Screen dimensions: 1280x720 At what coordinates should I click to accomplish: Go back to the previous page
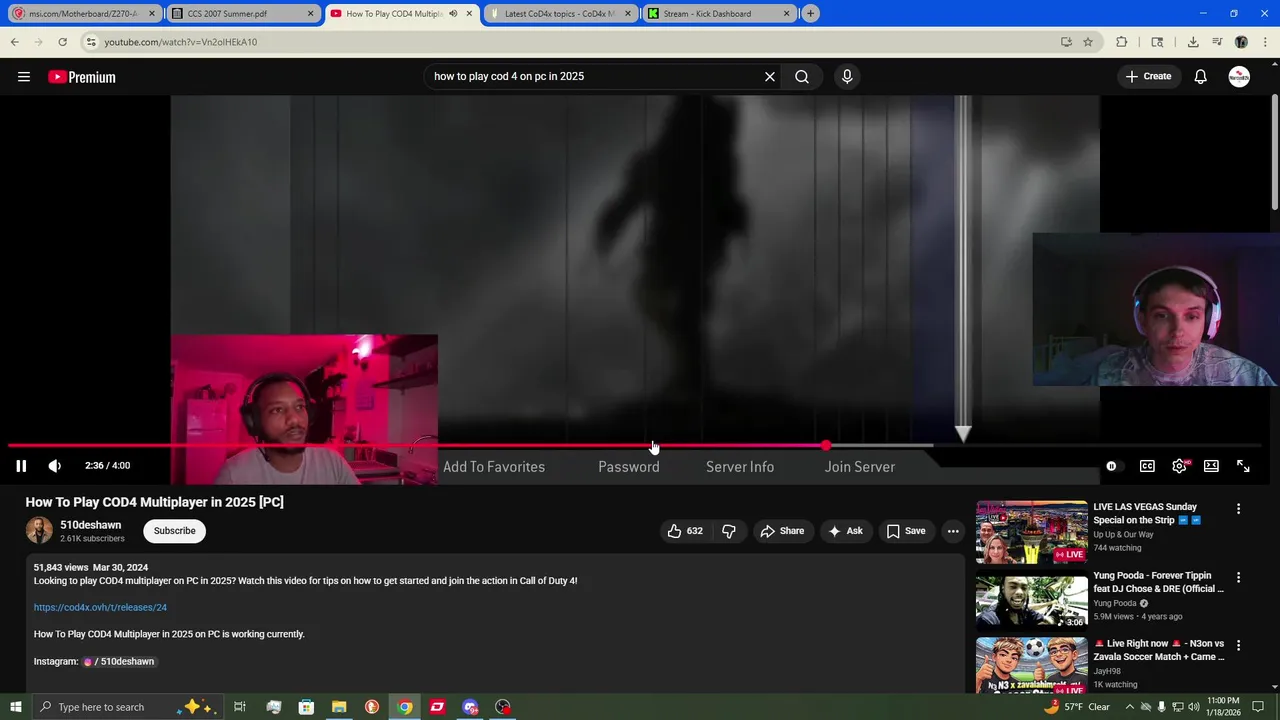tap(15, 42)
